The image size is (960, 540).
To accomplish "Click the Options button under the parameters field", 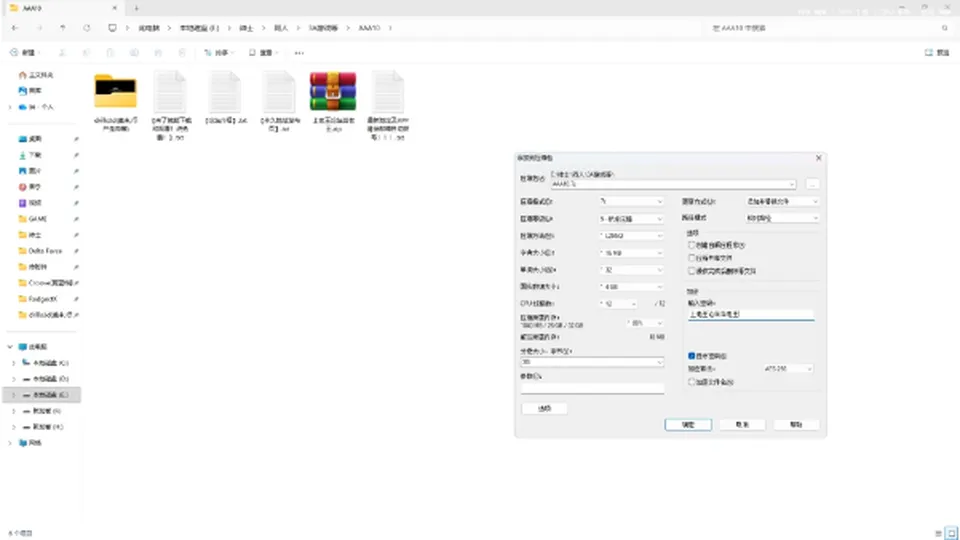I will point(544,408).
